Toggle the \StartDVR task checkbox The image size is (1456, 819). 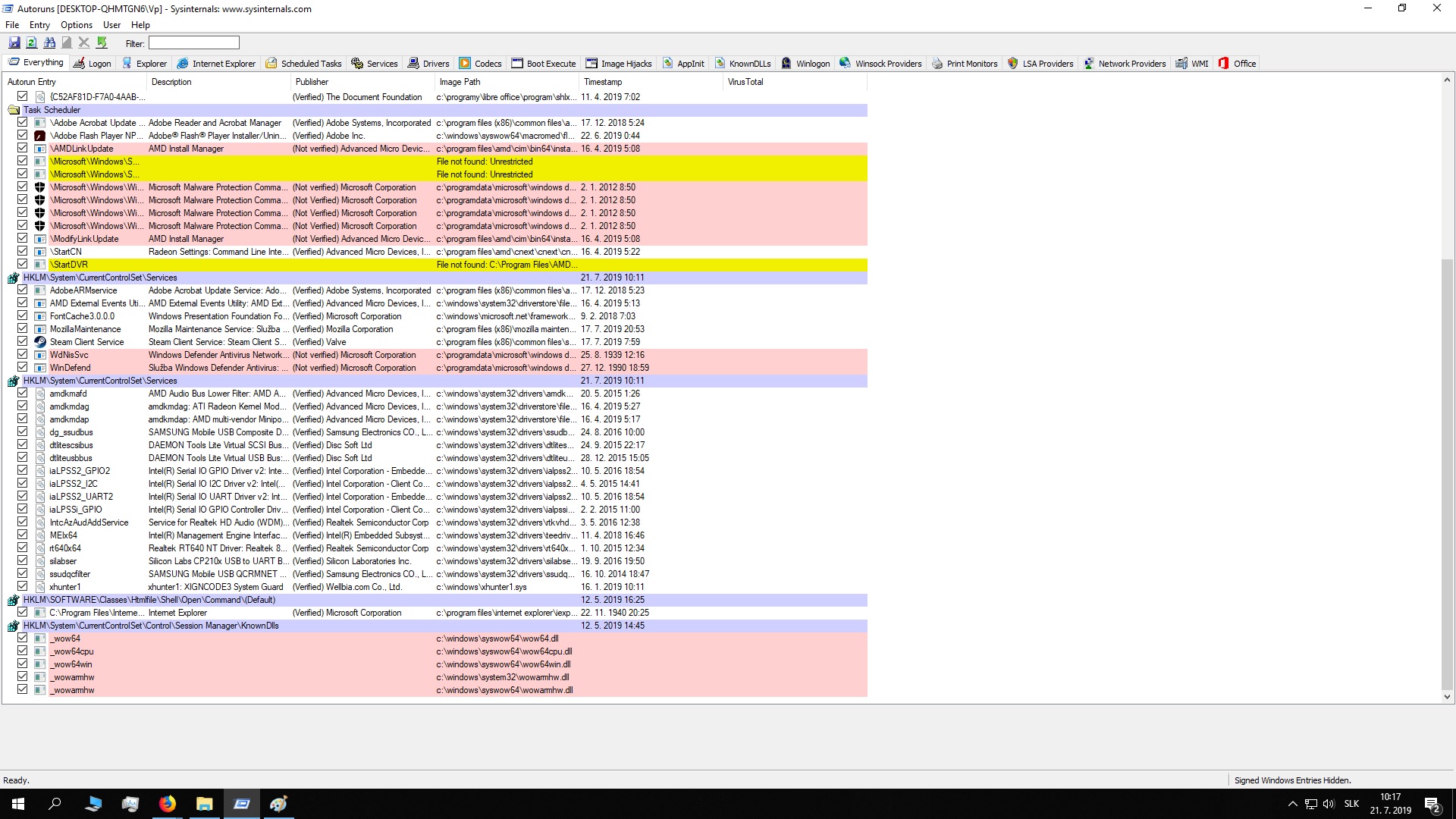(22, 265)
